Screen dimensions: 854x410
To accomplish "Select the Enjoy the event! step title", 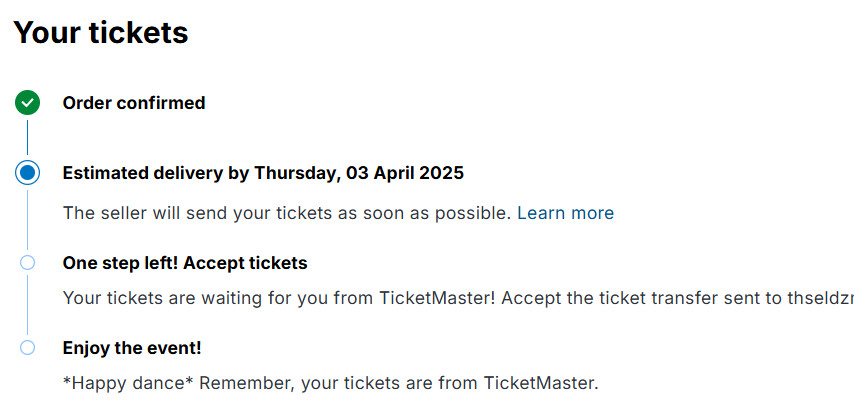I will click(132, 348).
